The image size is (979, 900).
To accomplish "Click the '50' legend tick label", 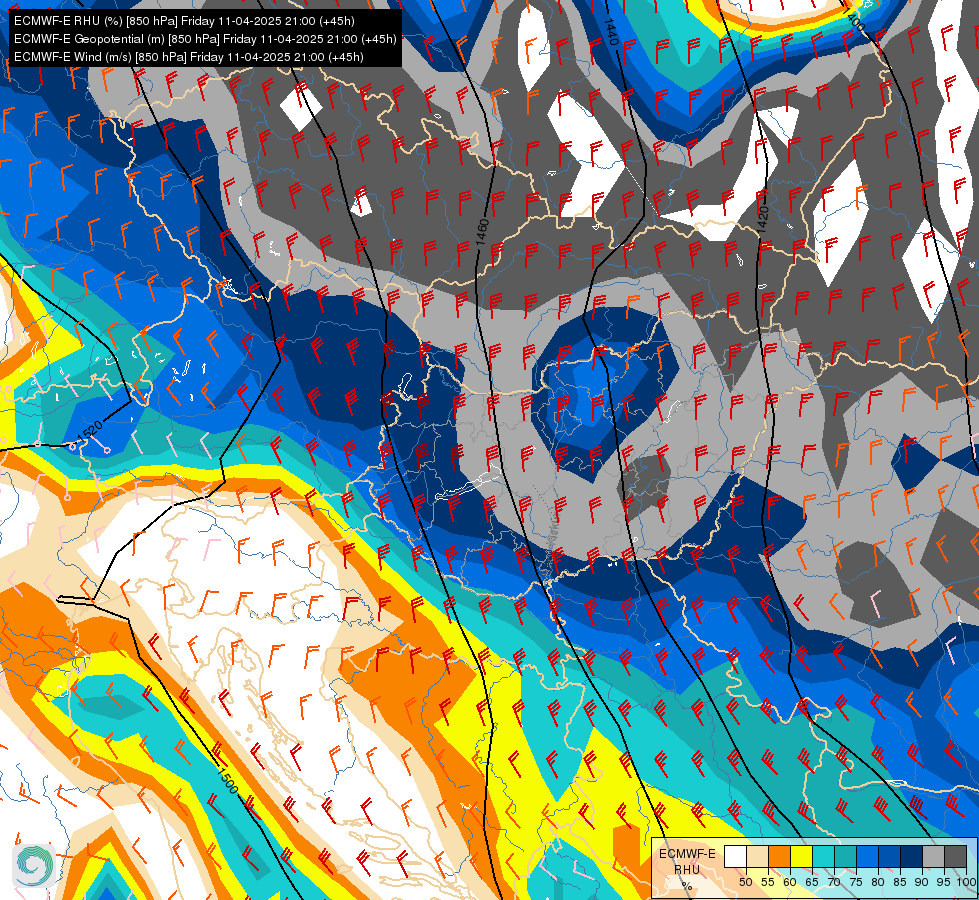I will [745, 882].
